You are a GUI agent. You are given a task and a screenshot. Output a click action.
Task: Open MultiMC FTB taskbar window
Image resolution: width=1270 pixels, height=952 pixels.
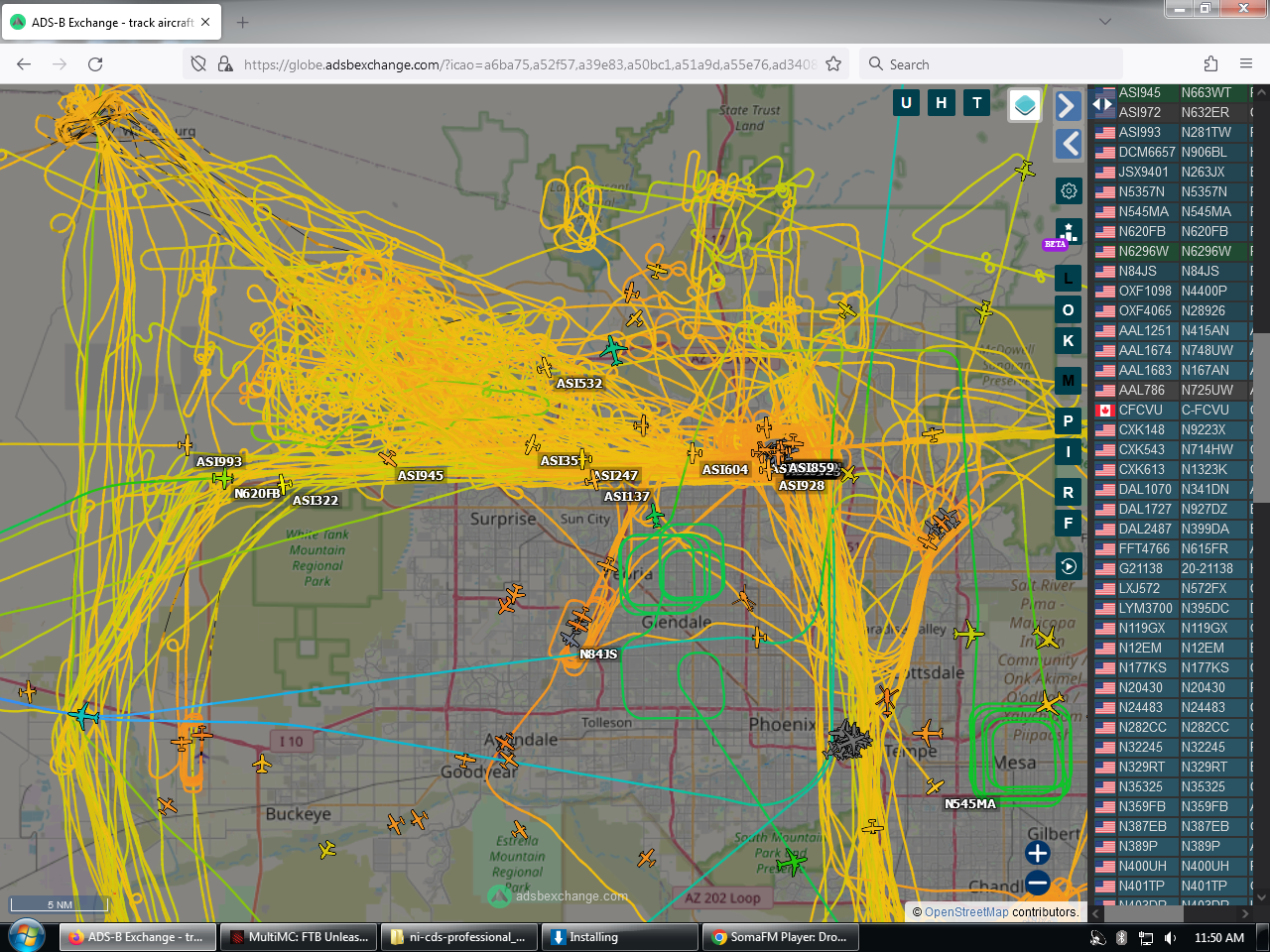tap(298, 937)
